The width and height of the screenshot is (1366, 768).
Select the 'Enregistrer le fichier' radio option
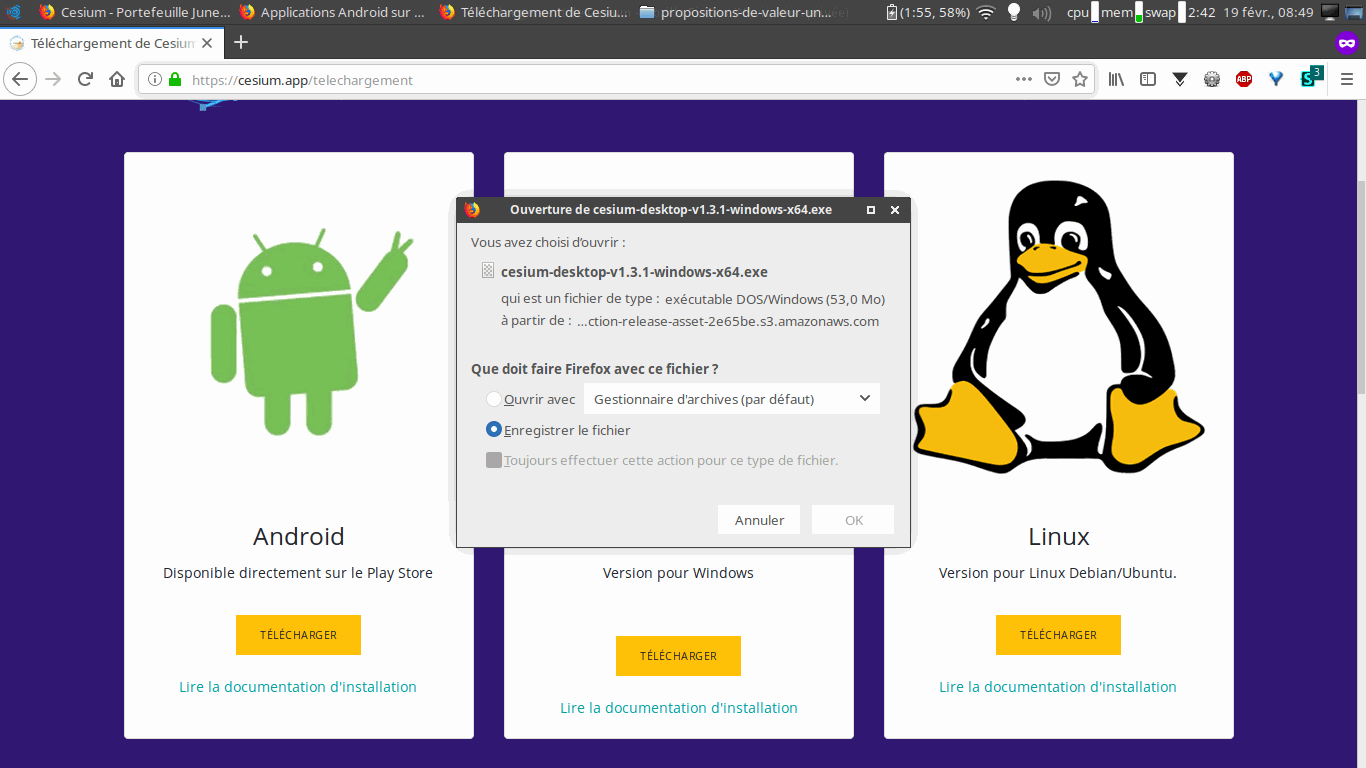[x=493, y=429]
